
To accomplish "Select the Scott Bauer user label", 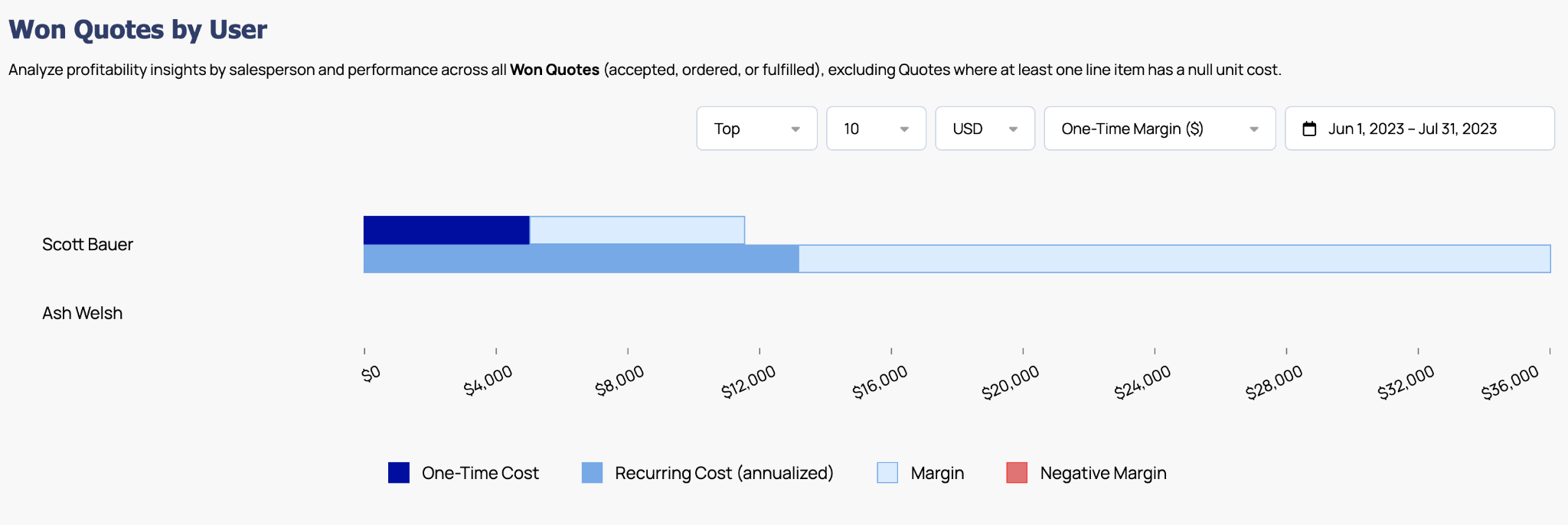I will (87, 244).
